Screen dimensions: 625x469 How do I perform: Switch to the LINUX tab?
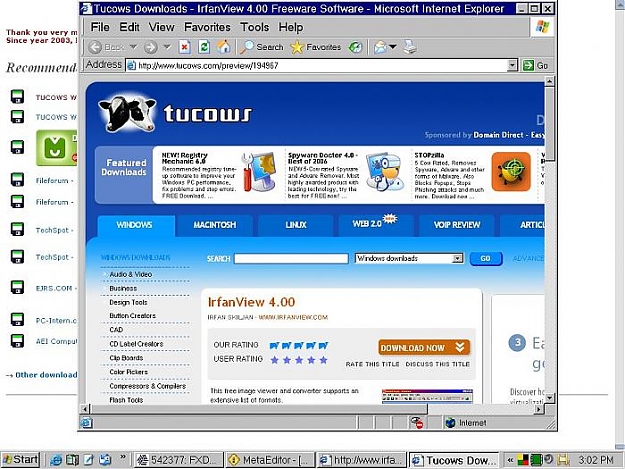pyautogui.click(x=296, y=225)
